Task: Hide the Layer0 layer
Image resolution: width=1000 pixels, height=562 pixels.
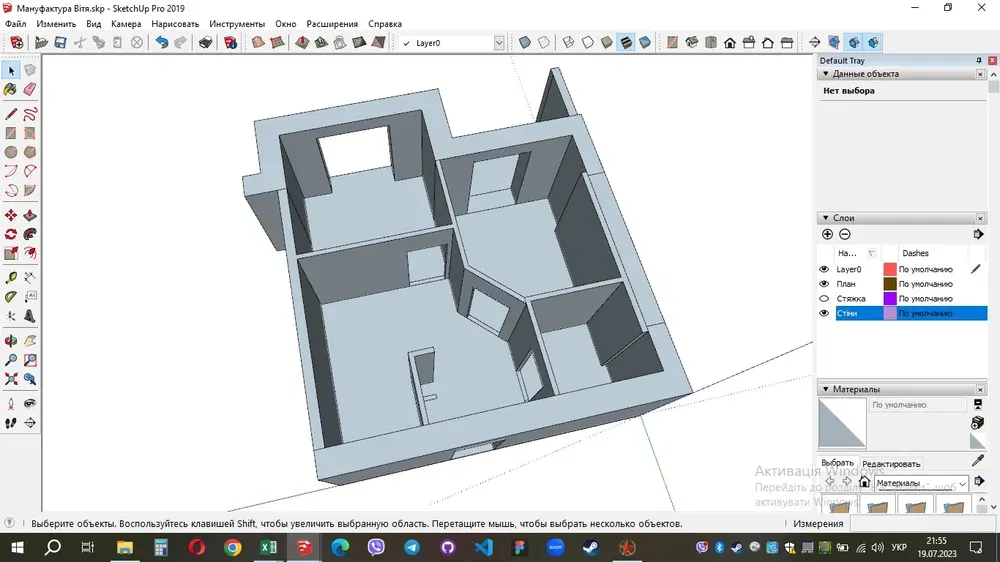Action: [x=825, y=269]
